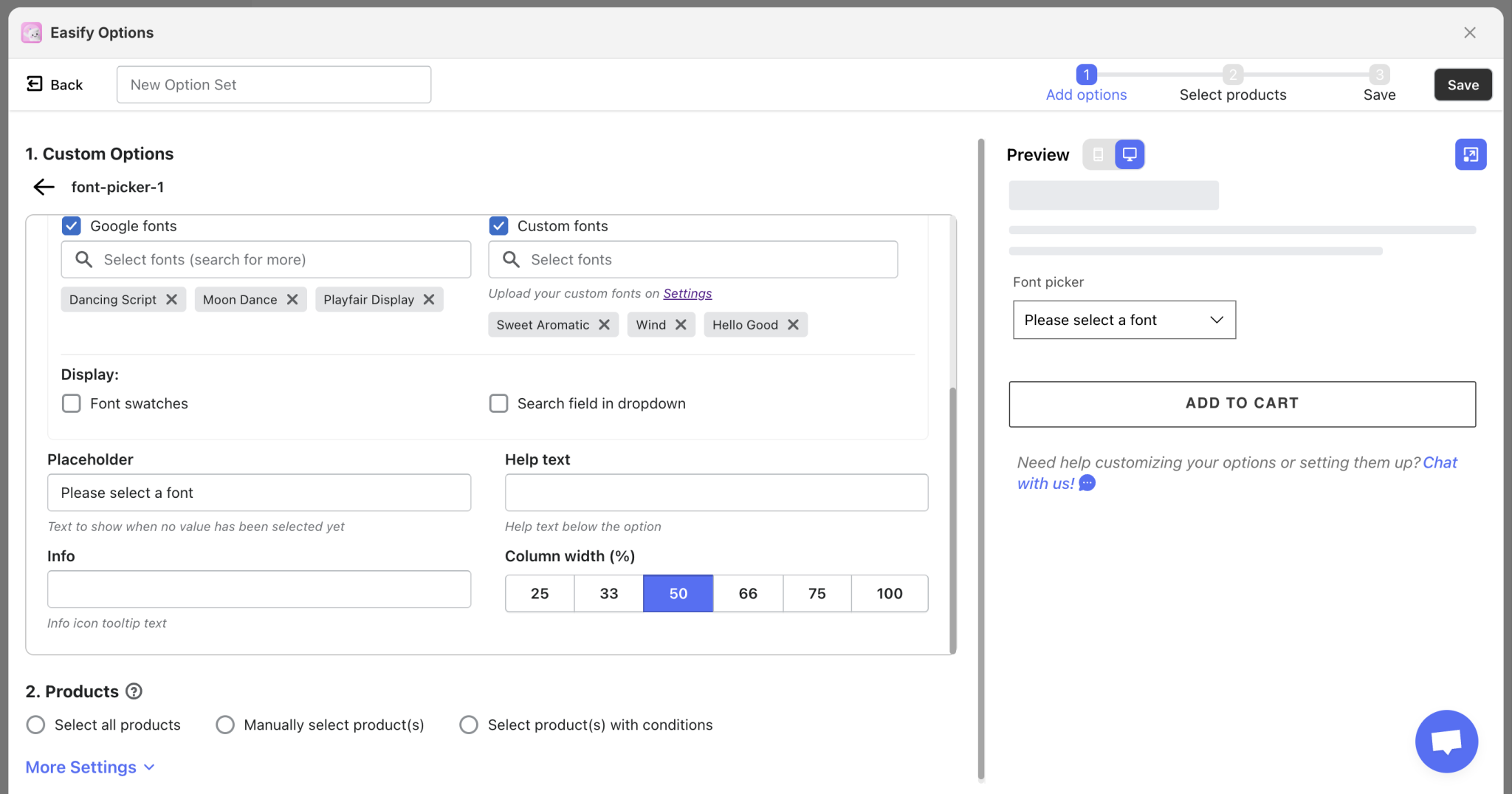Switch preview to mobile view
This screenshot has width=1512, height=794.
coord(1098,154)
